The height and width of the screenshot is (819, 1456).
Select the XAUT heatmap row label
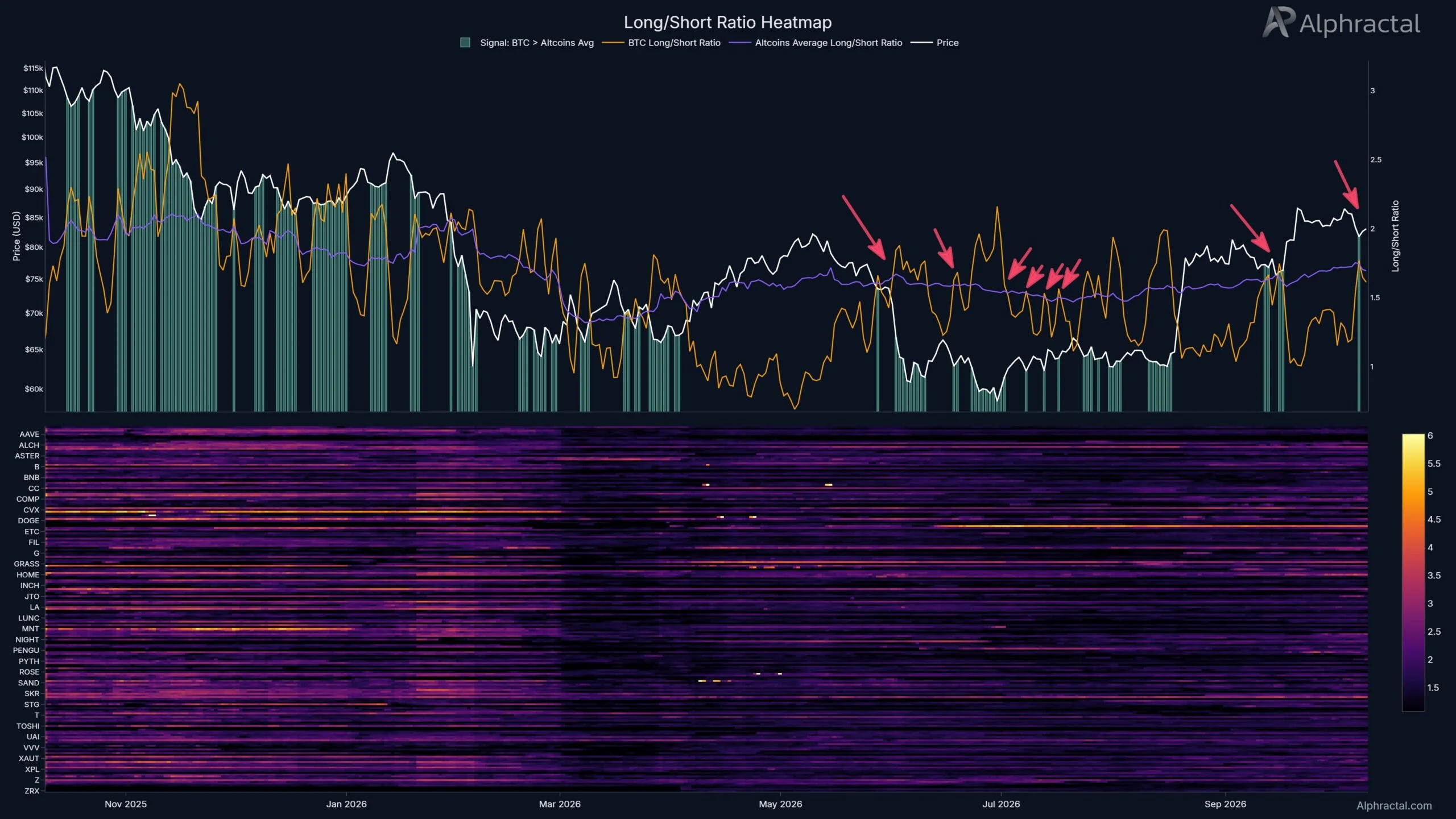coord(29,758)
